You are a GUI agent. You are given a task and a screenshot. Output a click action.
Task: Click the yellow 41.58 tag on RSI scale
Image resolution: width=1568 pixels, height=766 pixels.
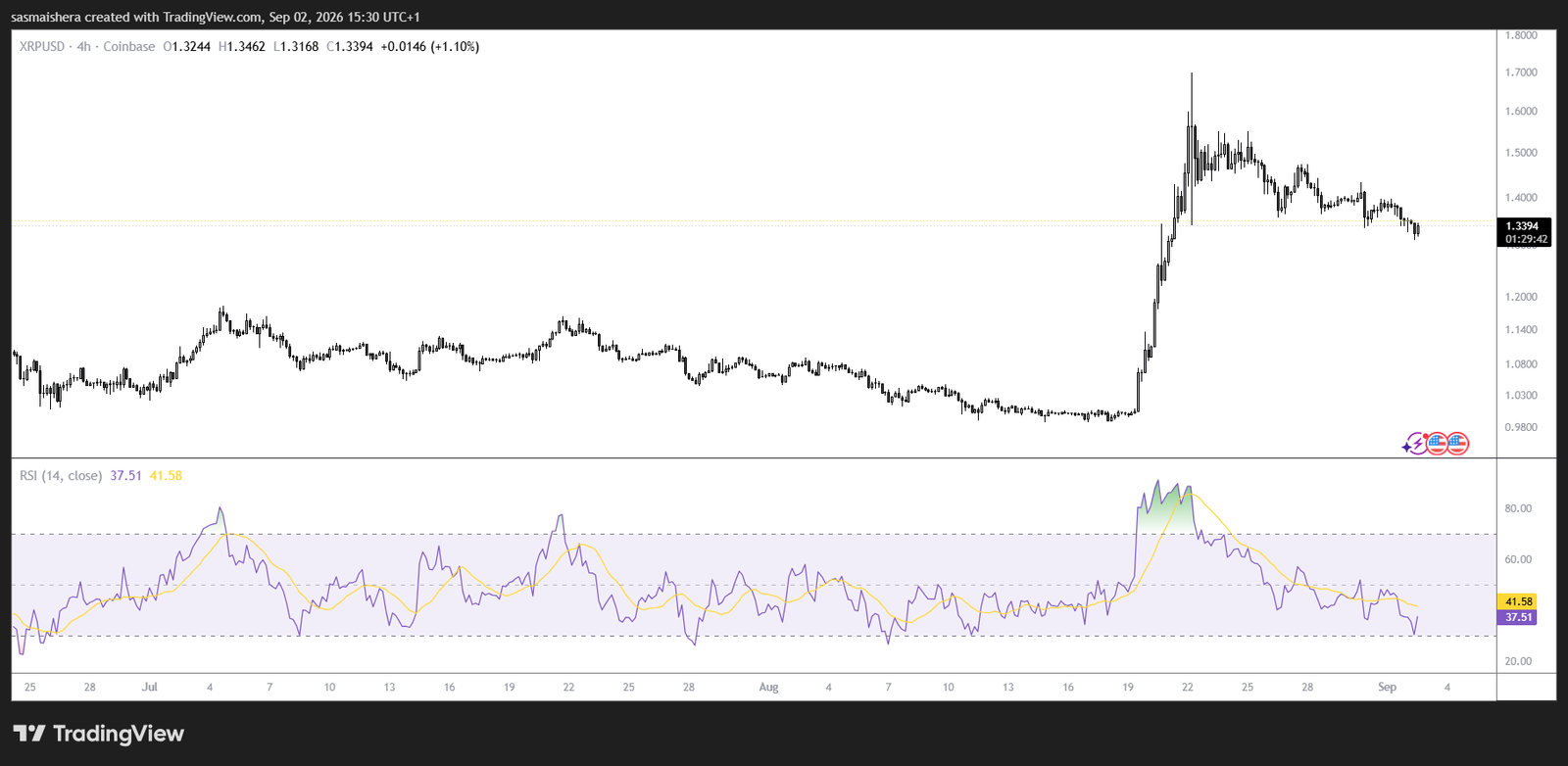[x=1518, y=601]
